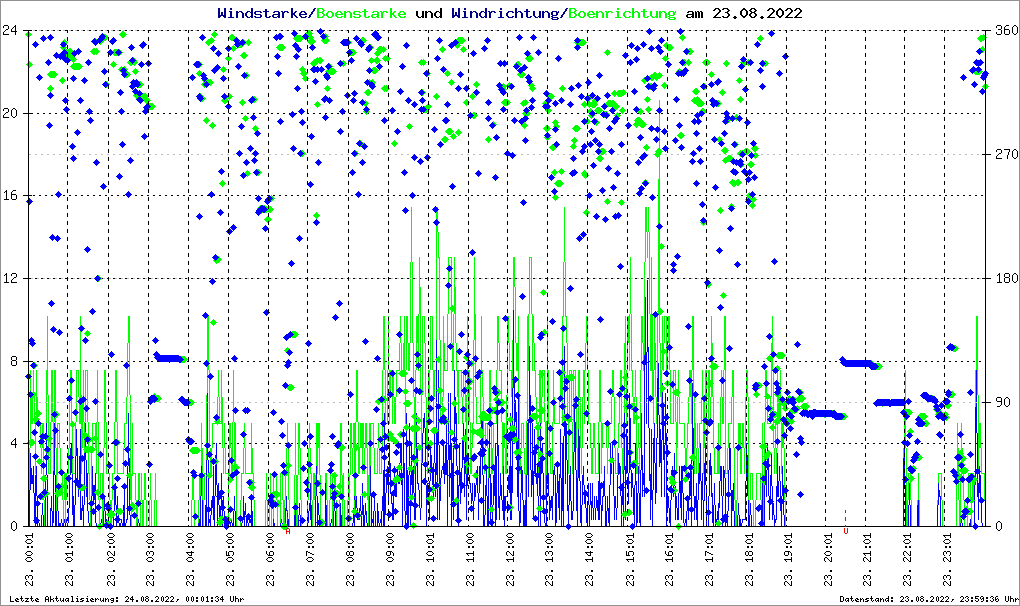Click the flat blue direction line after 20:01
1020x606 pixels.
point(860,363)
